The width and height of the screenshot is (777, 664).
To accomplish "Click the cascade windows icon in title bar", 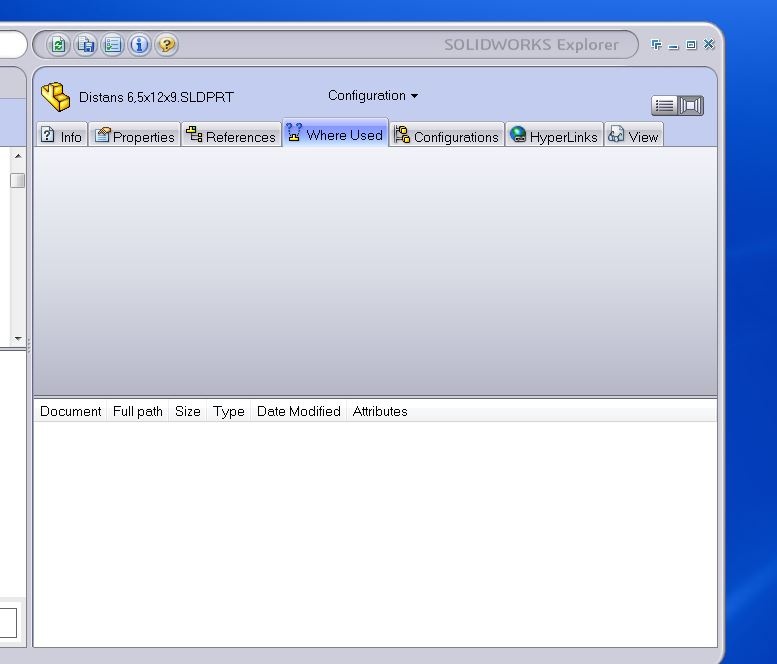I will pyautogui.click(x=656, y=45).
